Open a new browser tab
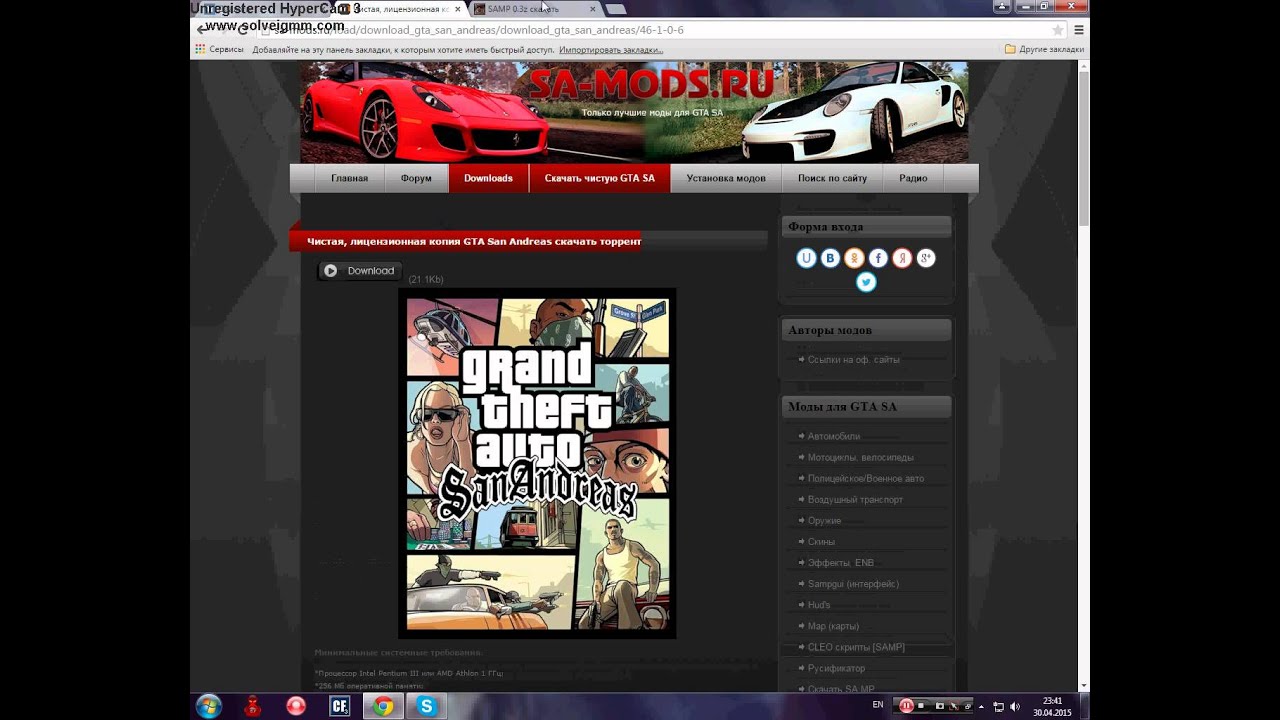The image size is (1280, 720). coord(616,9)
